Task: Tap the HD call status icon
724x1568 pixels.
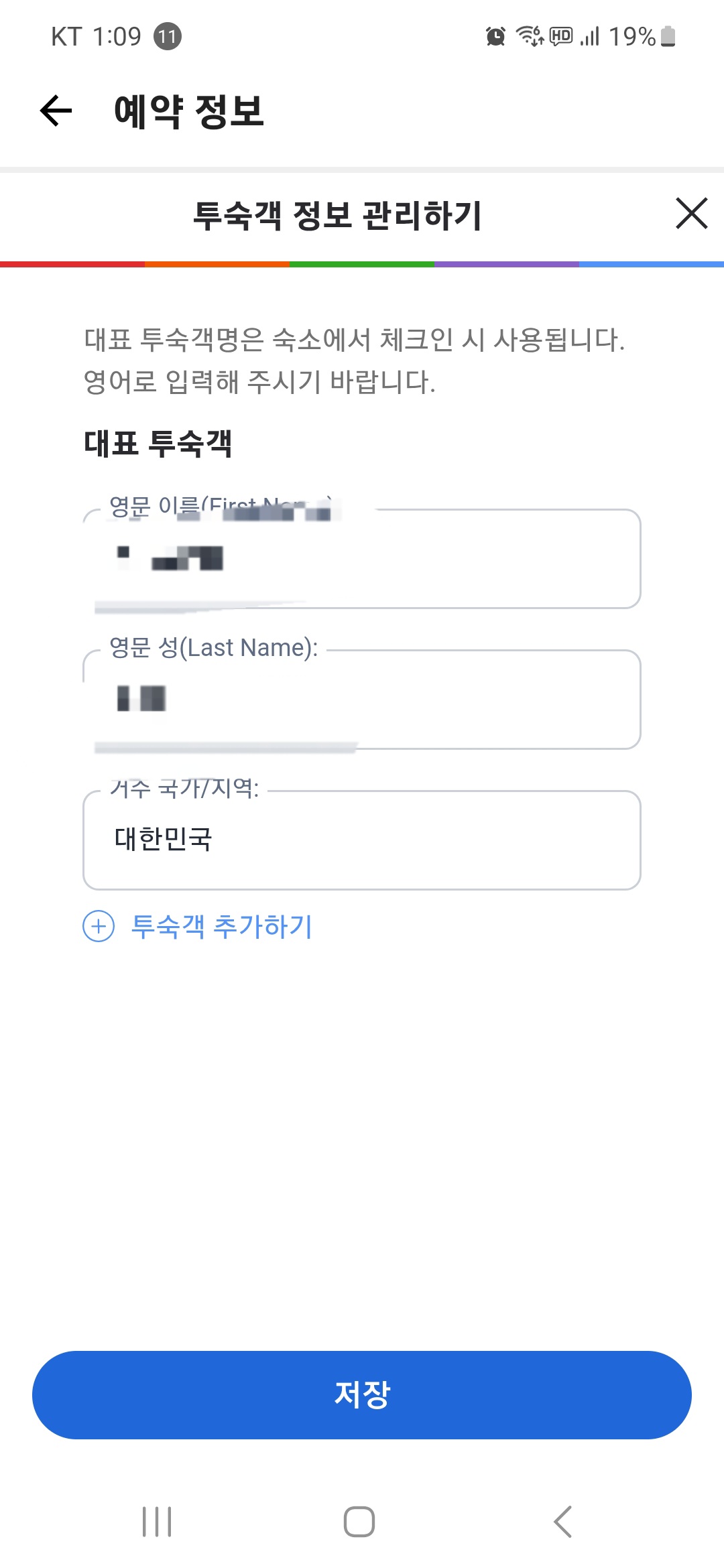Action: tap(561, 36)
